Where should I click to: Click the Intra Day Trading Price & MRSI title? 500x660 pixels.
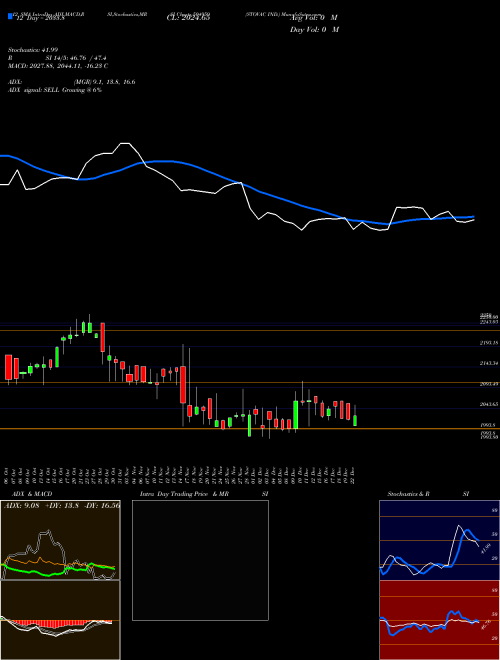pyautogui.click(x=204, y=494)
